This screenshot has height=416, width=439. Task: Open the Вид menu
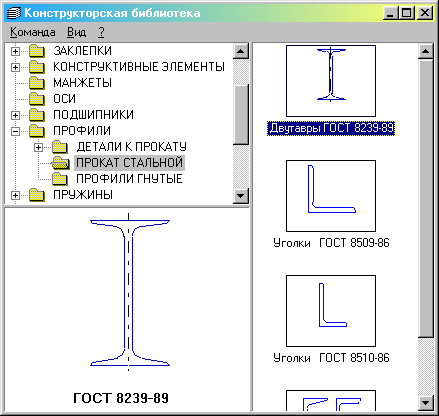click(76, 32)
